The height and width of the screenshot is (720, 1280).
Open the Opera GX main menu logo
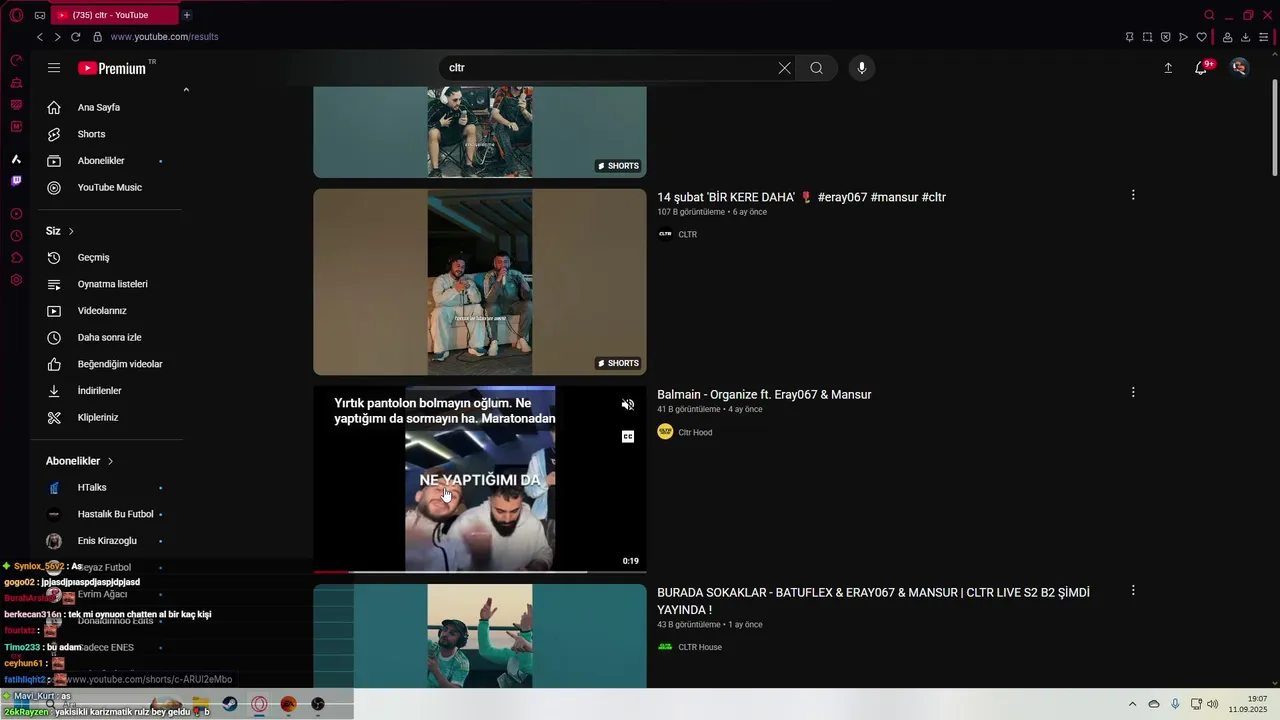(x=16, y=15)
